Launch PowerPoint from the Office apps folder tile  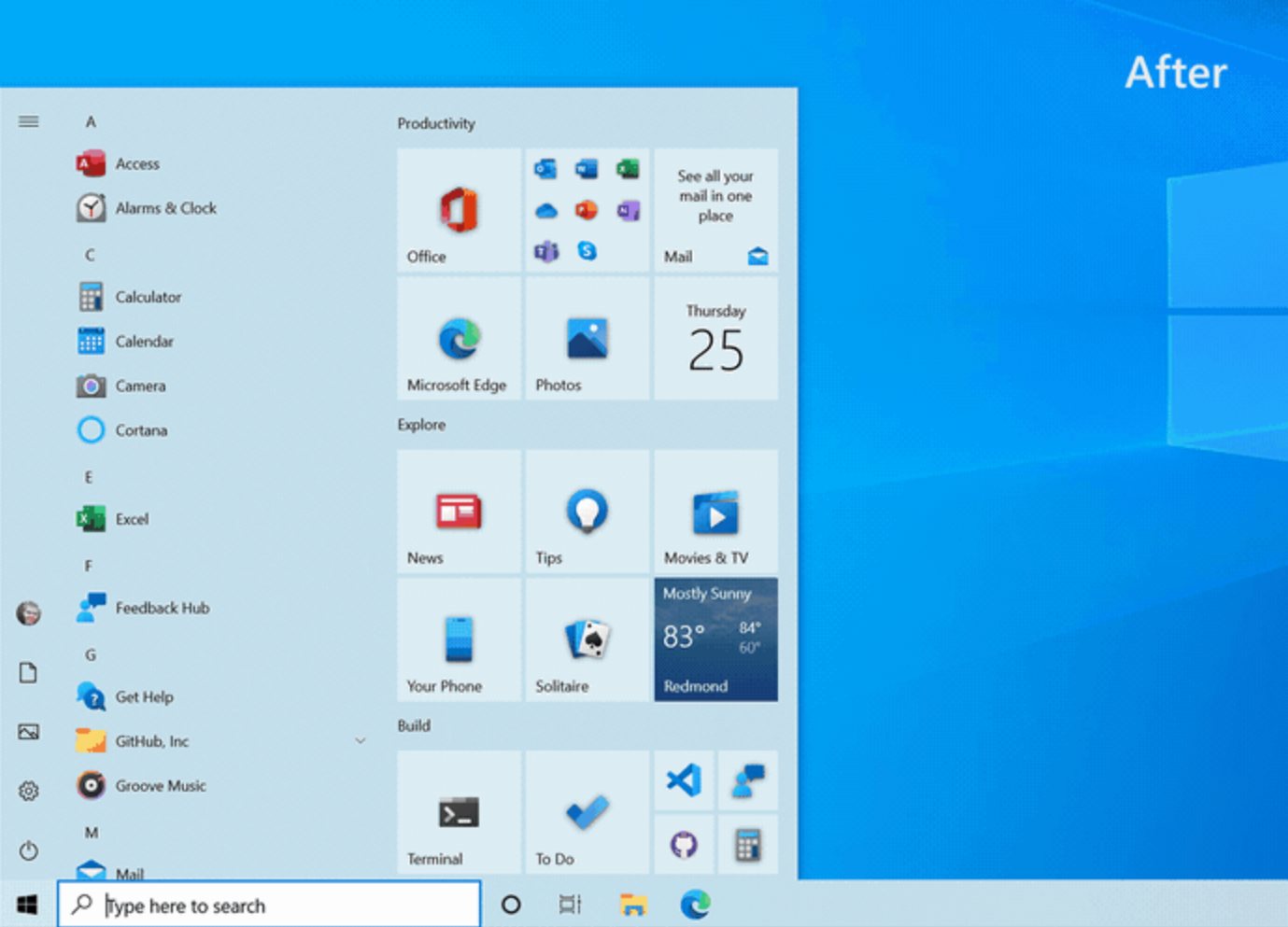[587, 210]
